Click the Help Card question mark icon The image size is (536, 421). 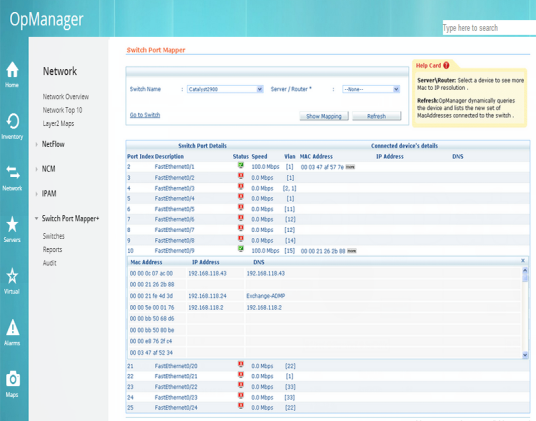point(446,65)
